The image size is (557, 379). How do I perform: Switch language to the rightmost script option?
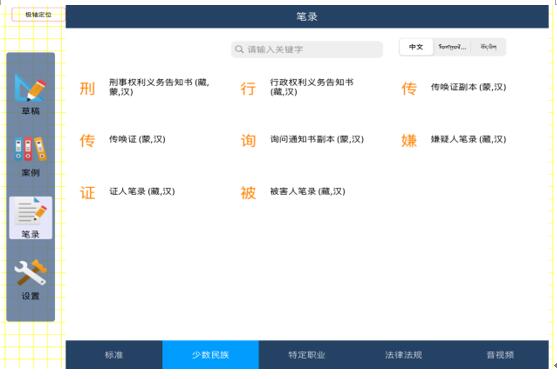tap(488, 47)
